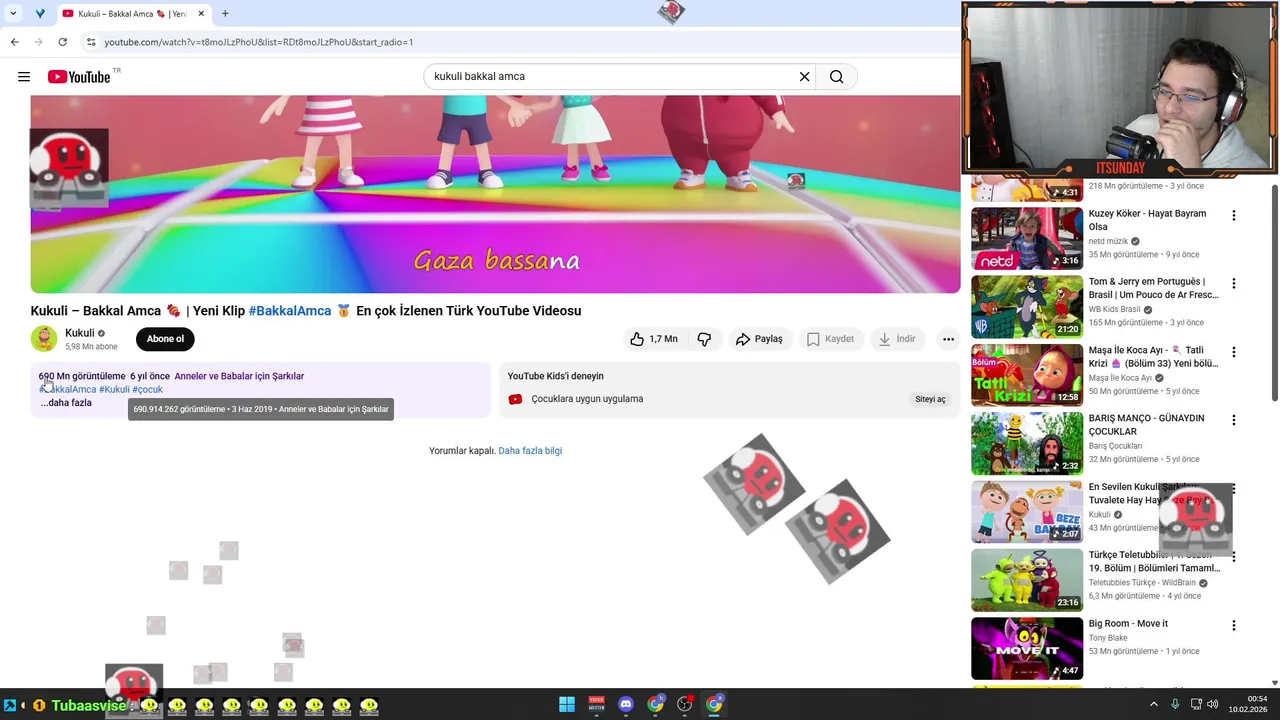Share the video via Paylaş
This screenshot has height=720, width=1280.
759,339
